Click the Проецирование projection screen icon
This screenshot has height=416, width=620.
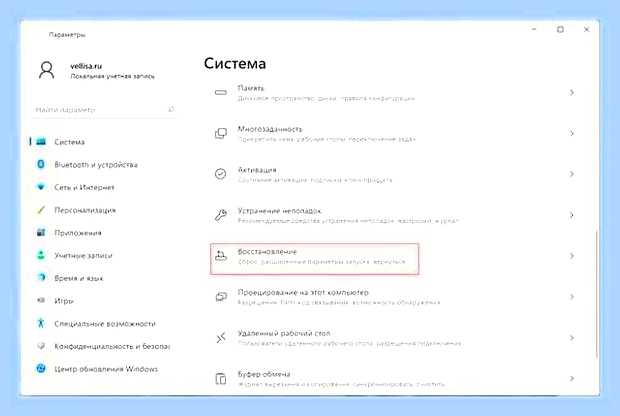click(x=221, y=297)
